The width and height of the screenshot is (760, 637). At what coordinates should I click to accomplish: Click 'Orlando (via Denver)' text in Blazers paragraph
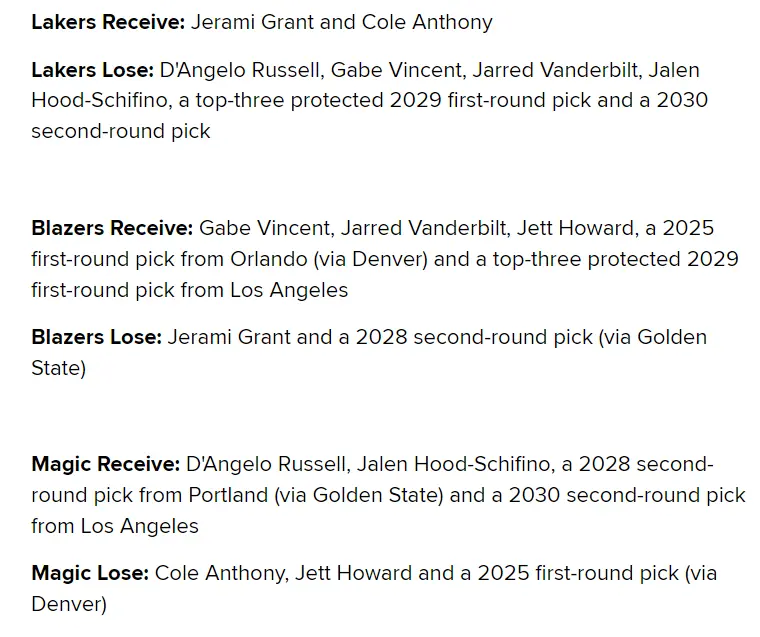329,259
